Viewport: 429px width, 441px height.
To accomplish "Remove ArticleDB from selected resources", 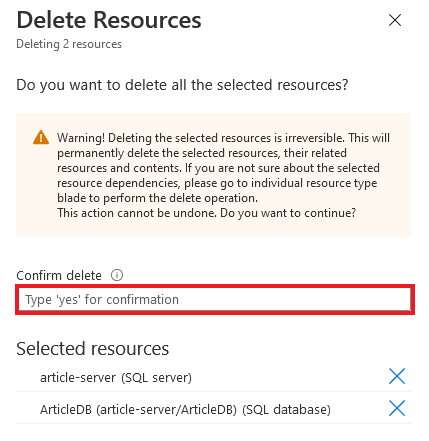I will [x=397, y=408].
